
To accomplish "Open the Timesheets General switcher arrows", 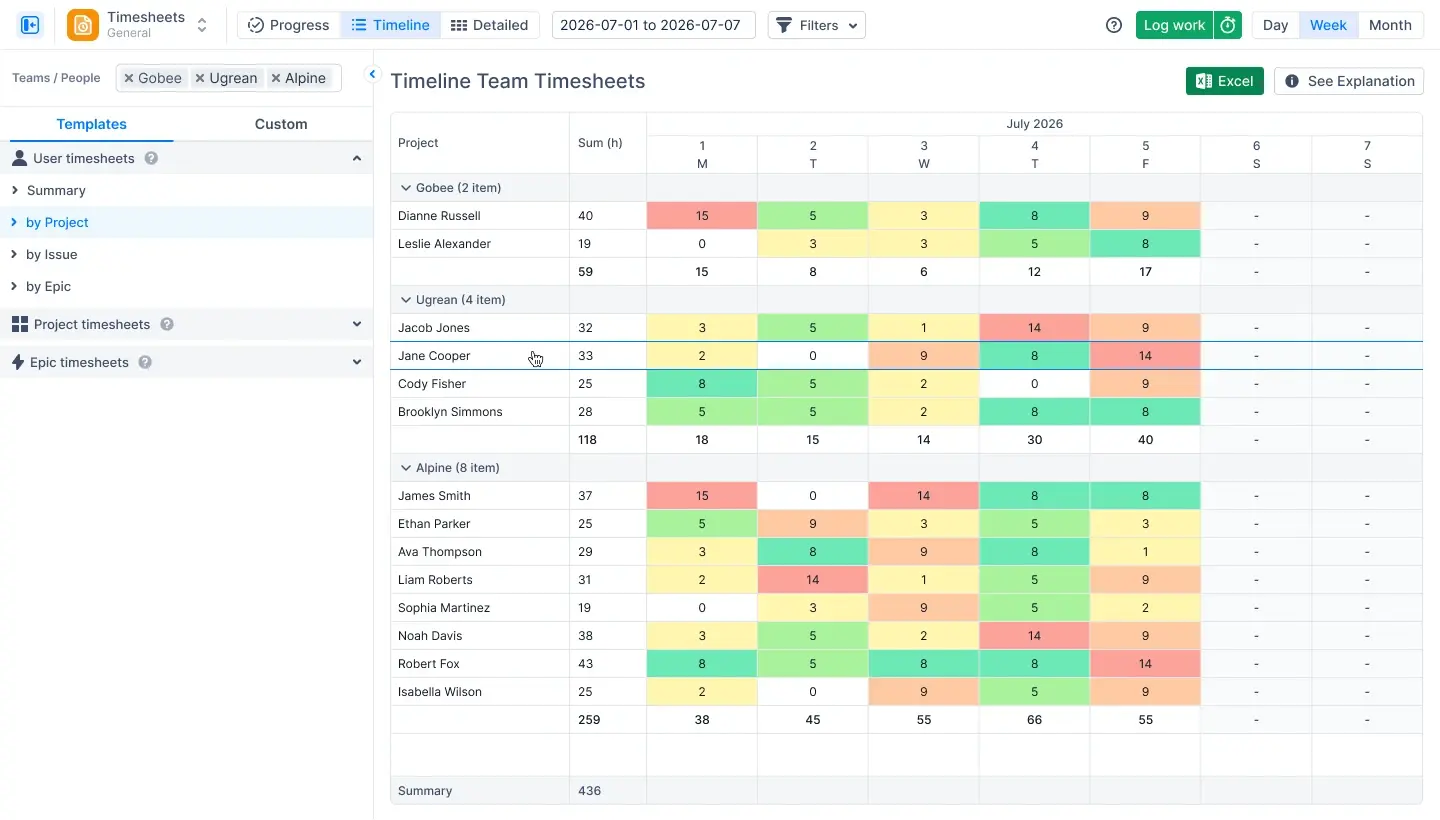I will pos(202,25).
